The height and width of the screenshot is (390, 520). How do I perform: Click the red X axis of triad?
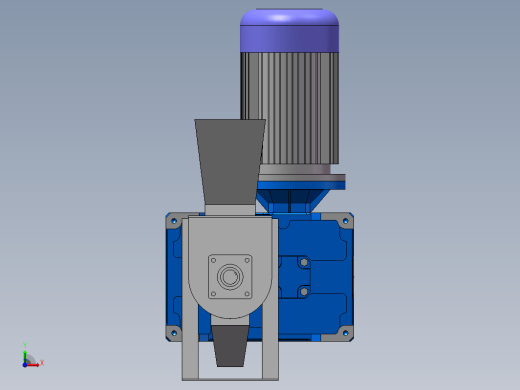(x=33, y=365)
